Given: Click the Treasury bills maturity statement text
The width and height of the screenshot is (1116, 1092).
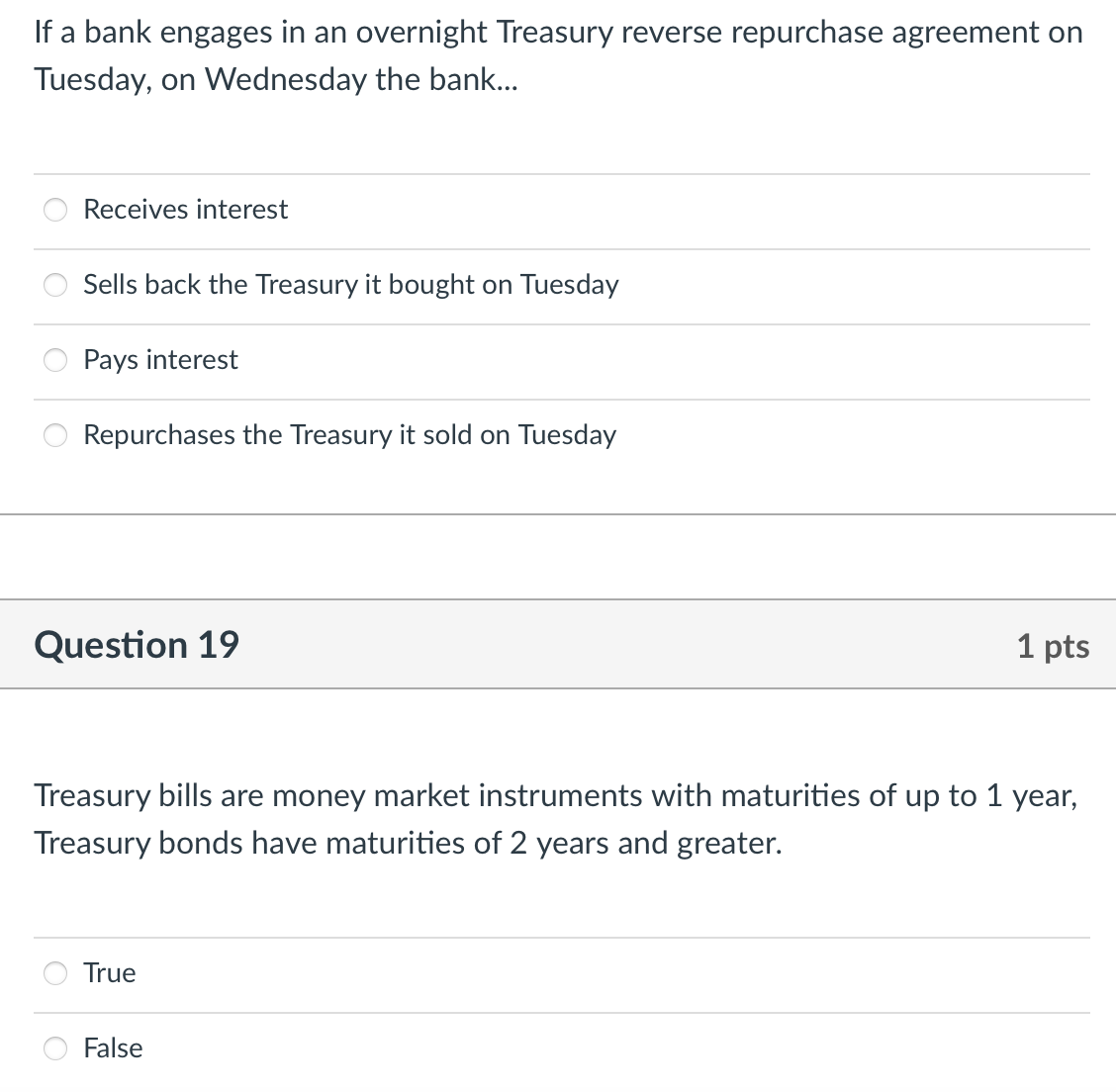Looking at the screenshot, I should [554, 819].
